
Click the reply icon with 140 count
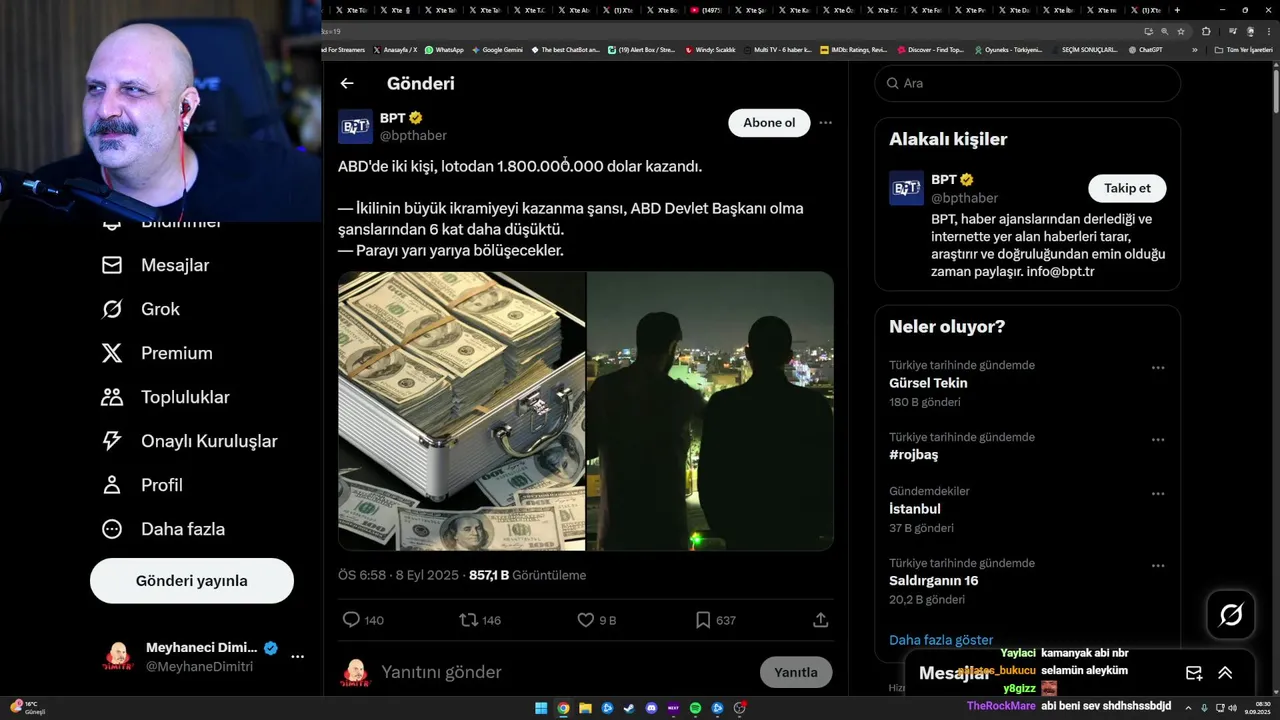coord(351,620)
